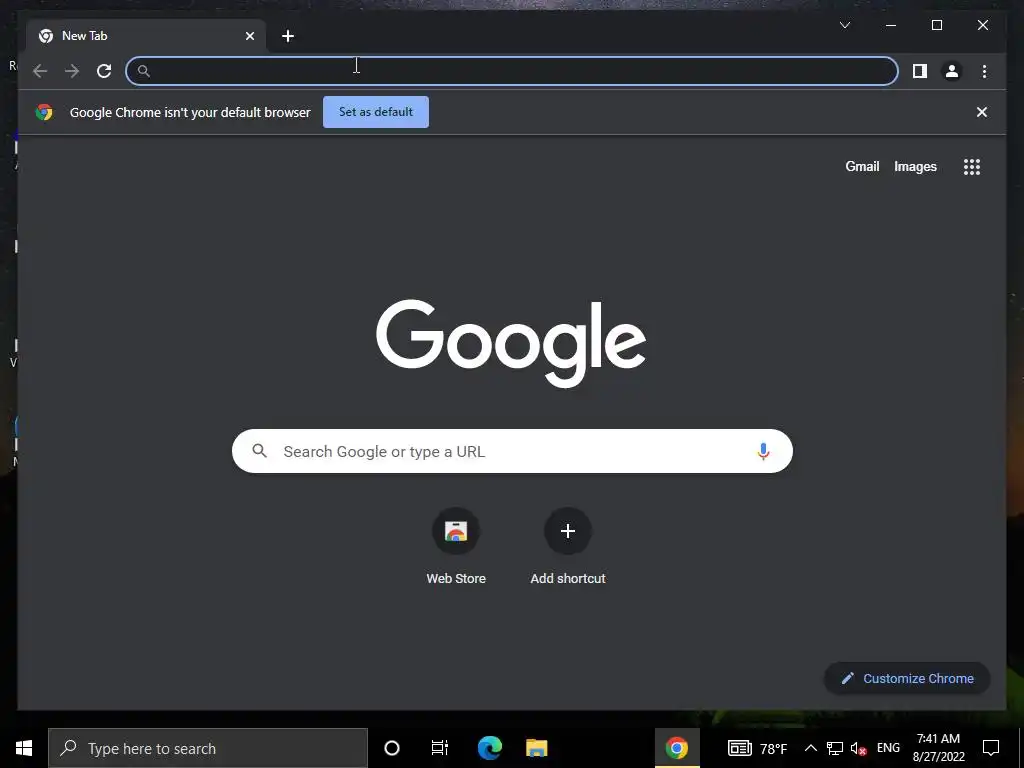Open the Windows Start menu
The width and height of the screenshot is (1024, 768).
pos(24,748)
